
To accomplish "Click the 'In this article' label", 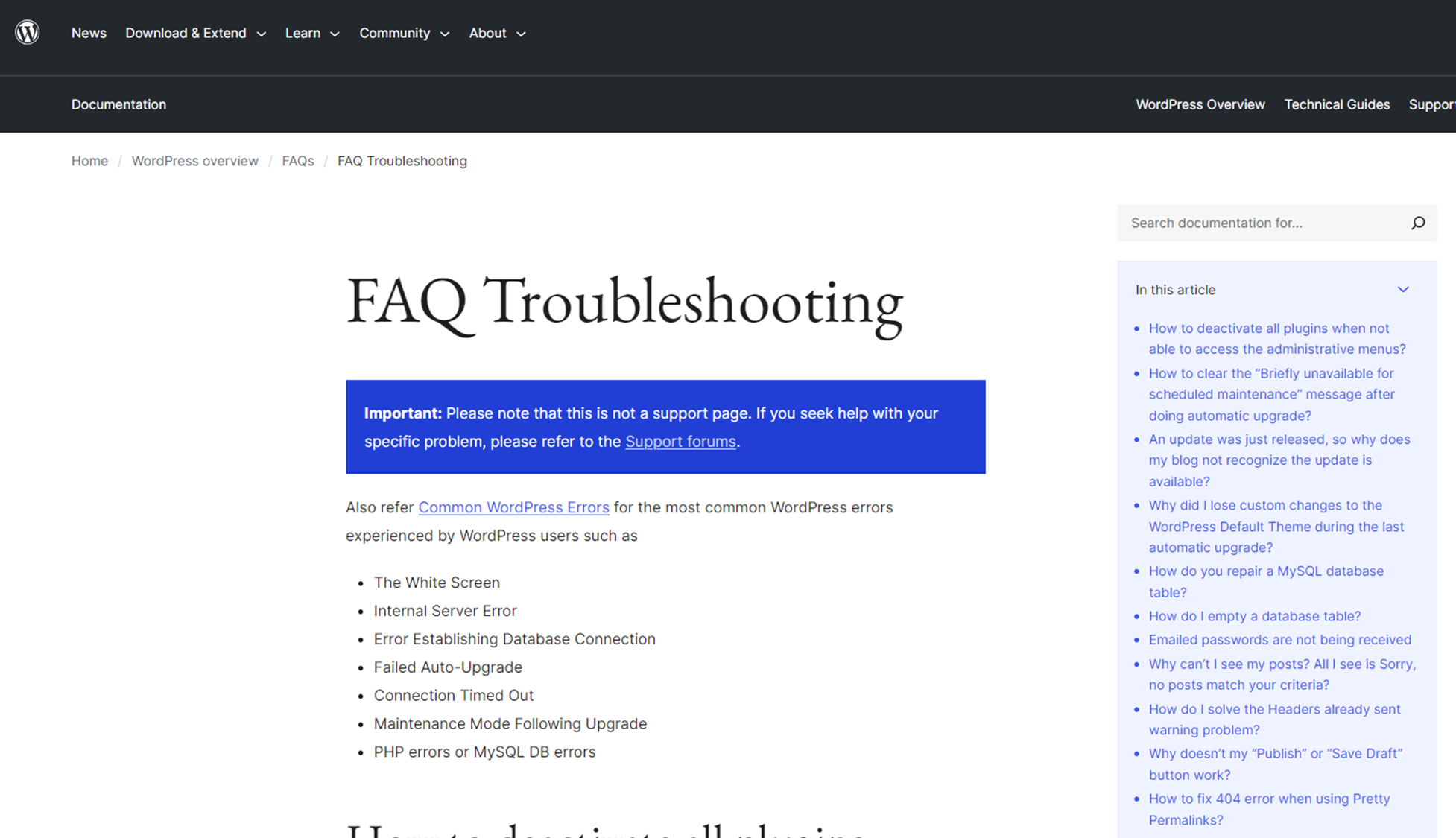I will 1175,290.
